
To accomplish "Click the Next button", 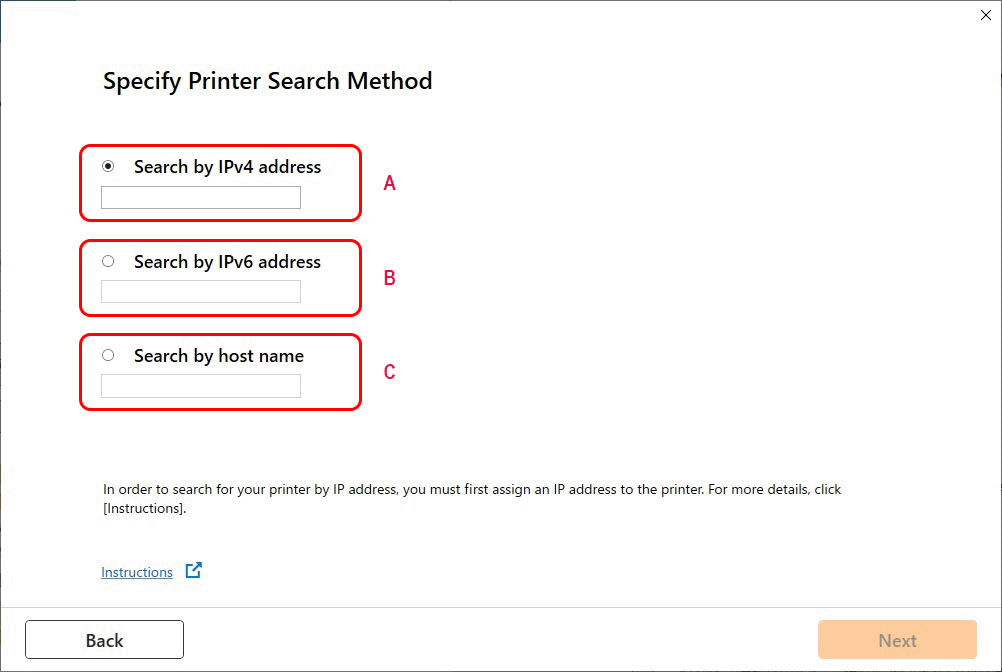I will pos(897,640).
